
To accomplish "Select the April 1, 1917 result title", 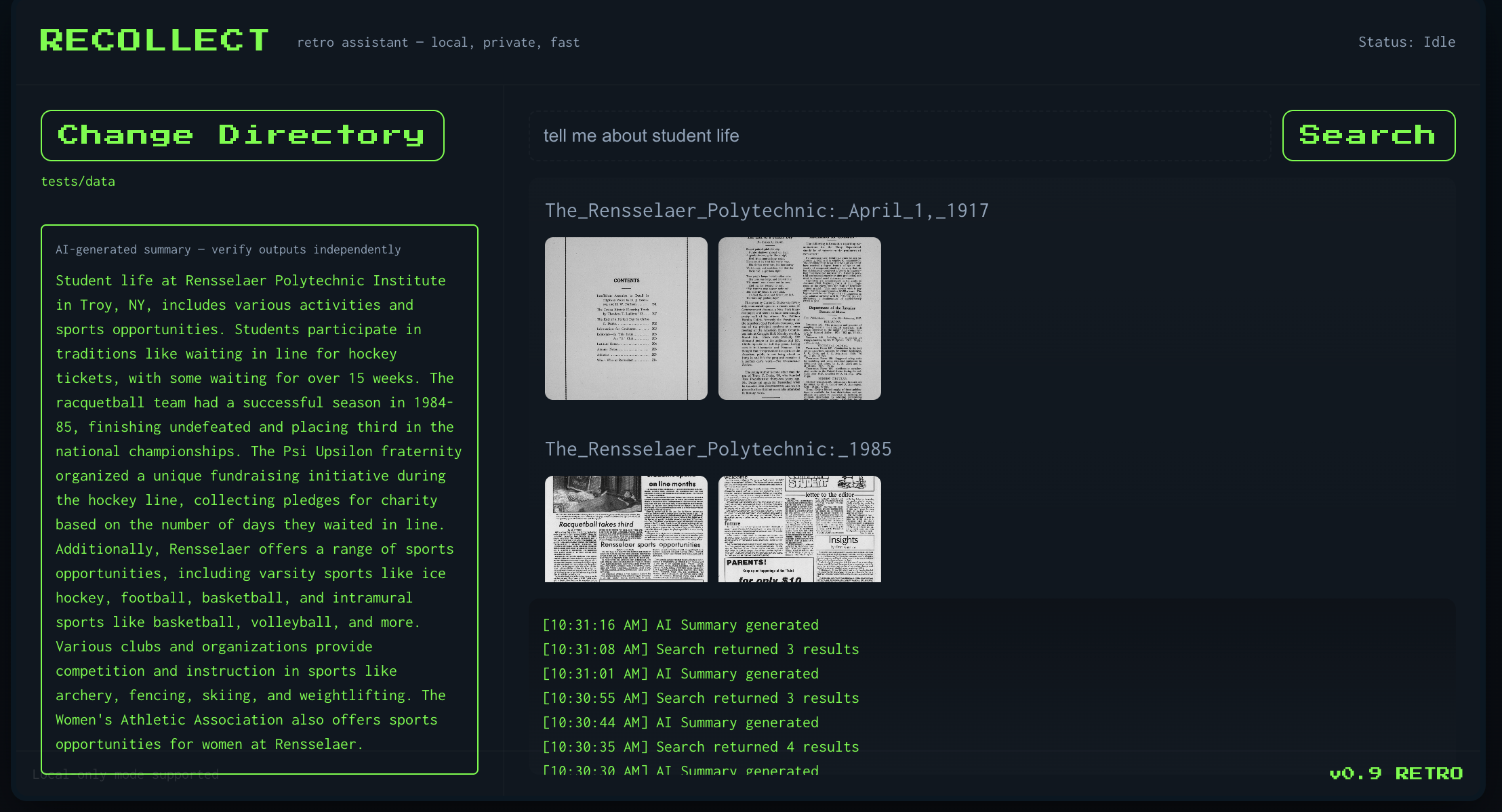I will pyautogui.click(x=767, y=211).
